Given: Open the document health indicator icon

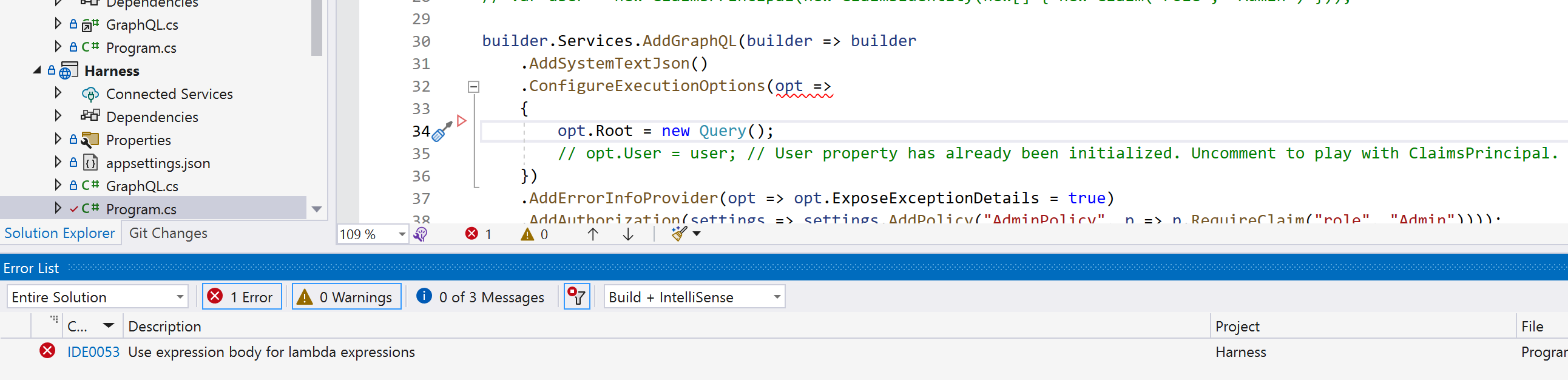Looking at the screenshot, I should click(x=420, y=234).
